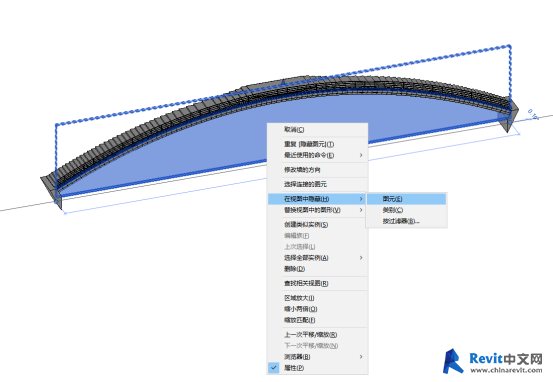Click 上一次平移/缩放(R) entry
Screen dimensions: 553x382
[x=317, y=334]
